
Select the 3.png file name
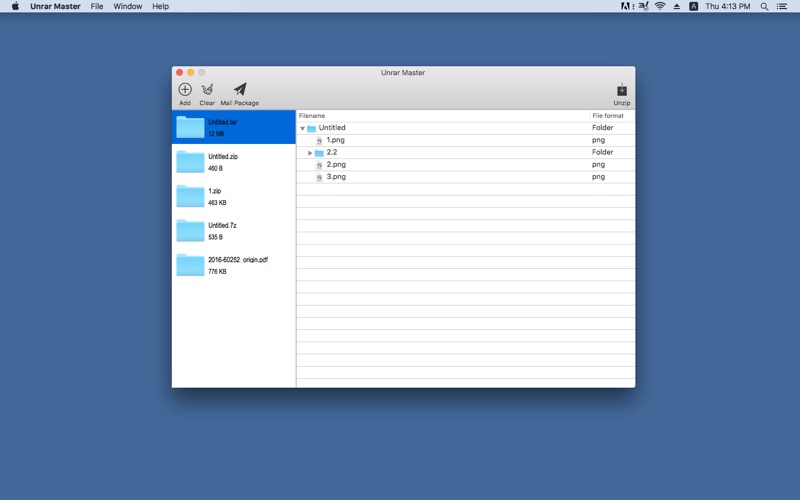click(336, 177)
